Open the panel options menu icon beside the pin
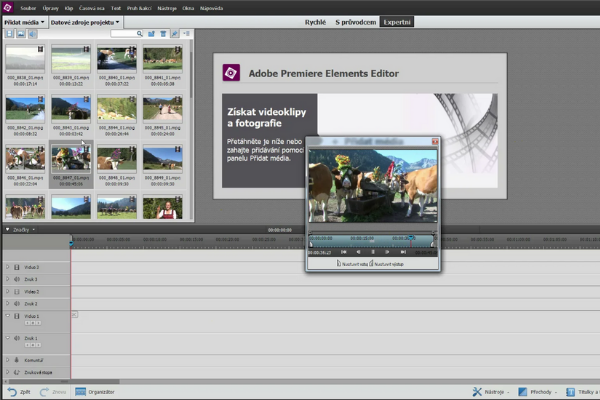The image size is (600, 400). [186, 34]
